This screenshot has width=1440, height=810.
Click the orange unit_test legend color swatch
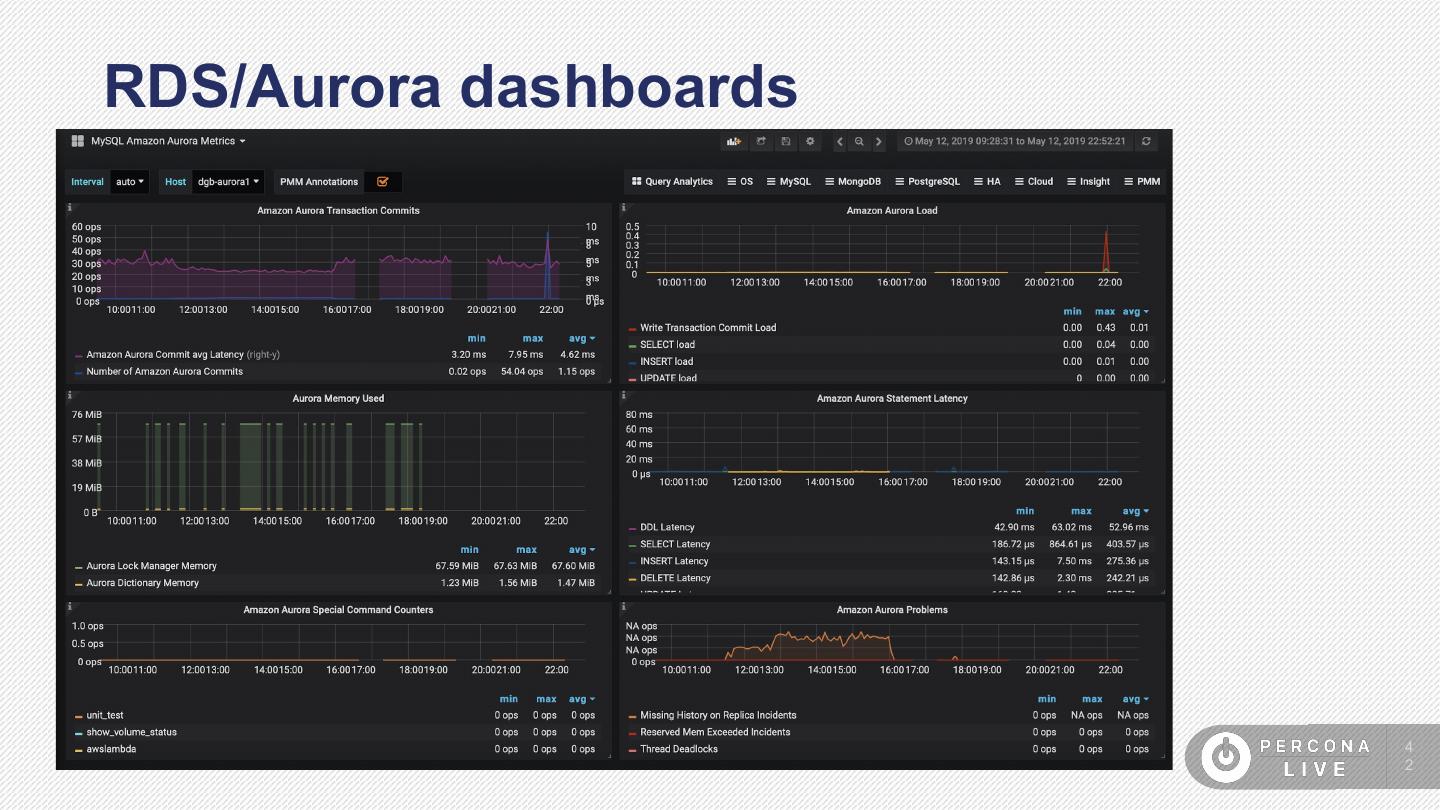pos(79,716)
